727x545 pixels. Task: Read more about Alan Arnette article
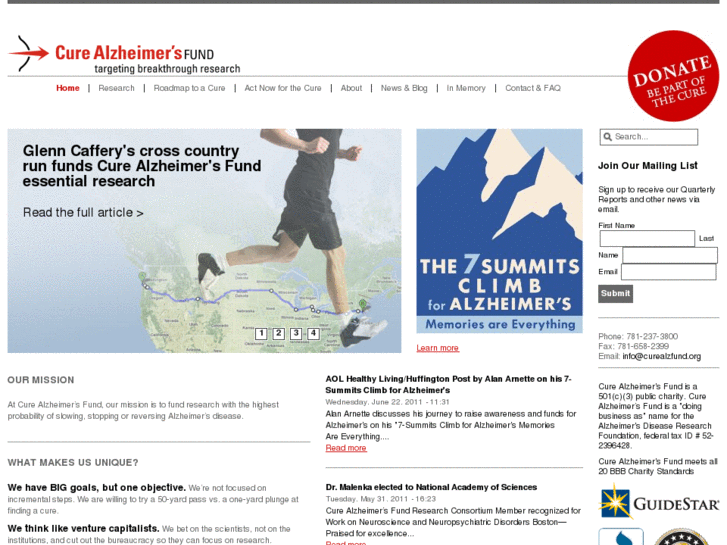tap(346, 448)
